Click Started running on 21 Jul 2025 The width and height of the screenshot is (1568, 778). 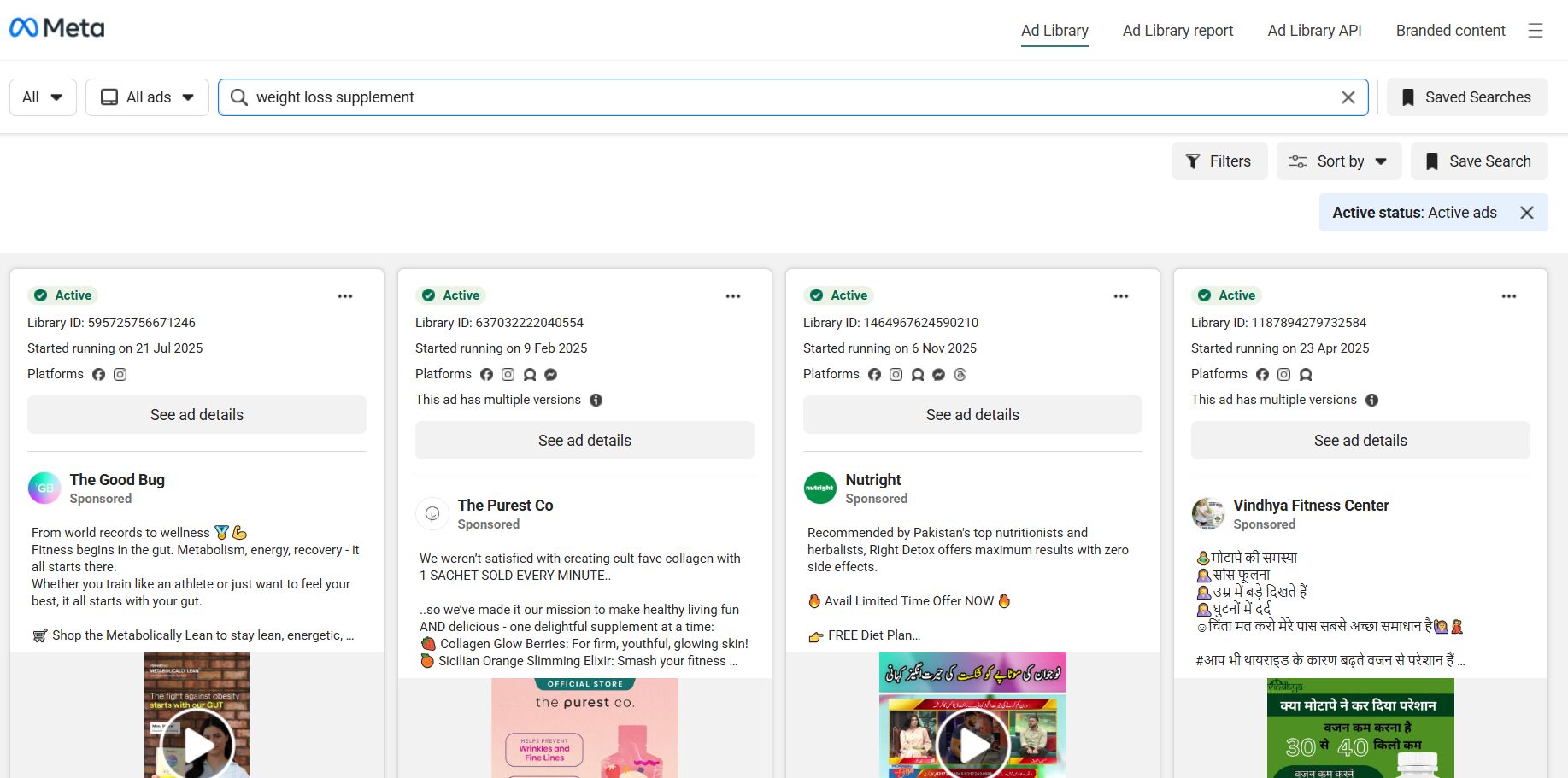(115, 348)
